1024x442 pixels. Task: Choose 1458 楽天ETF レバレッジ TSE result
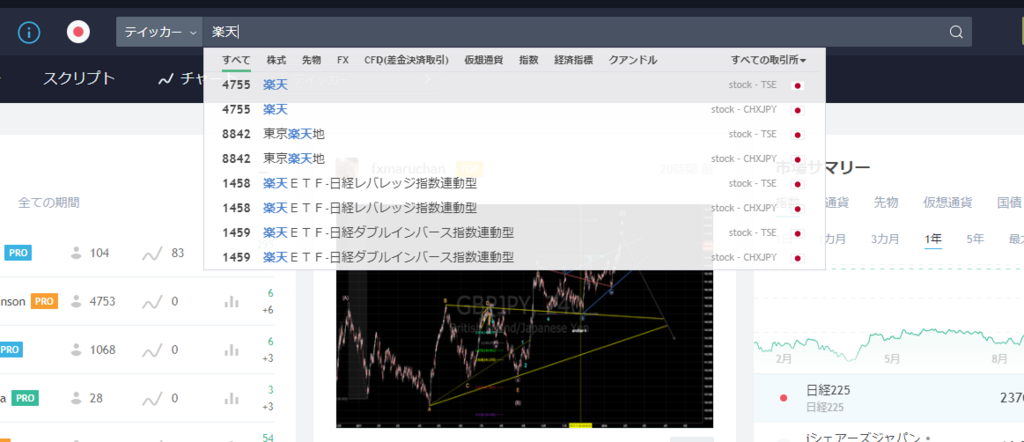coord(515,183)
